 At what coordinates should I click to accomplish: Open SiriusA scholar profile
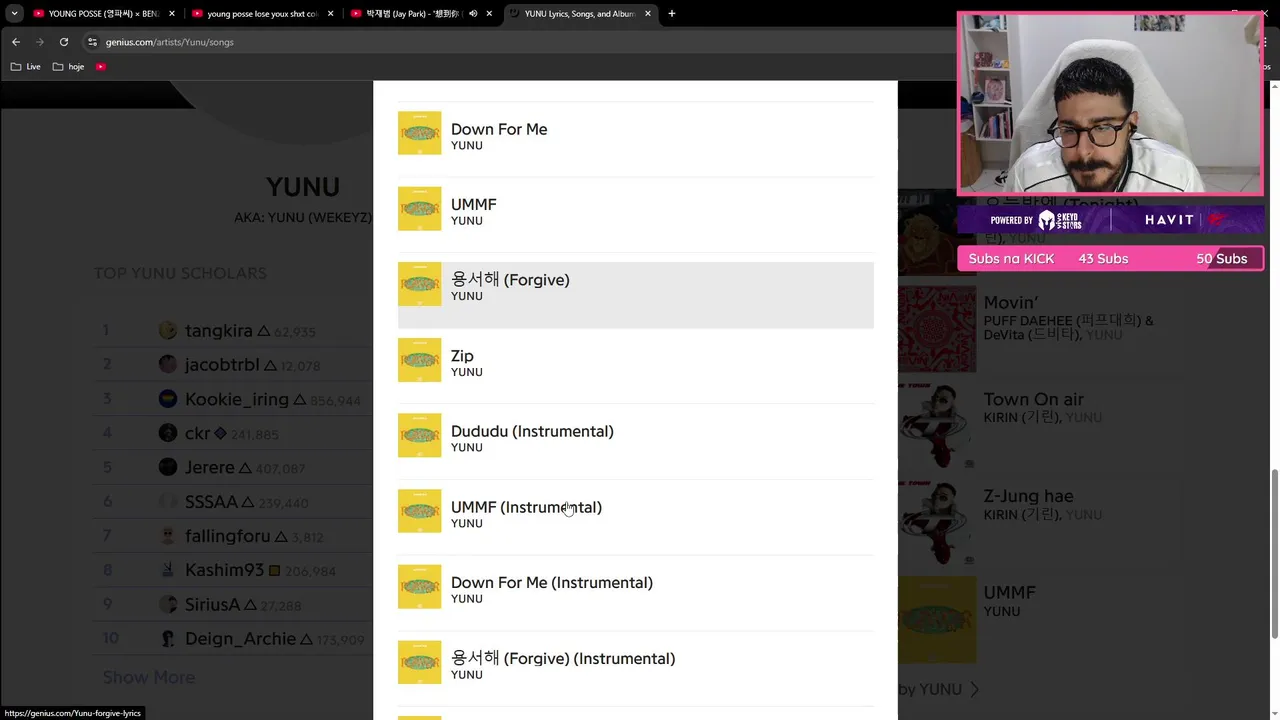tap(213, 604)
